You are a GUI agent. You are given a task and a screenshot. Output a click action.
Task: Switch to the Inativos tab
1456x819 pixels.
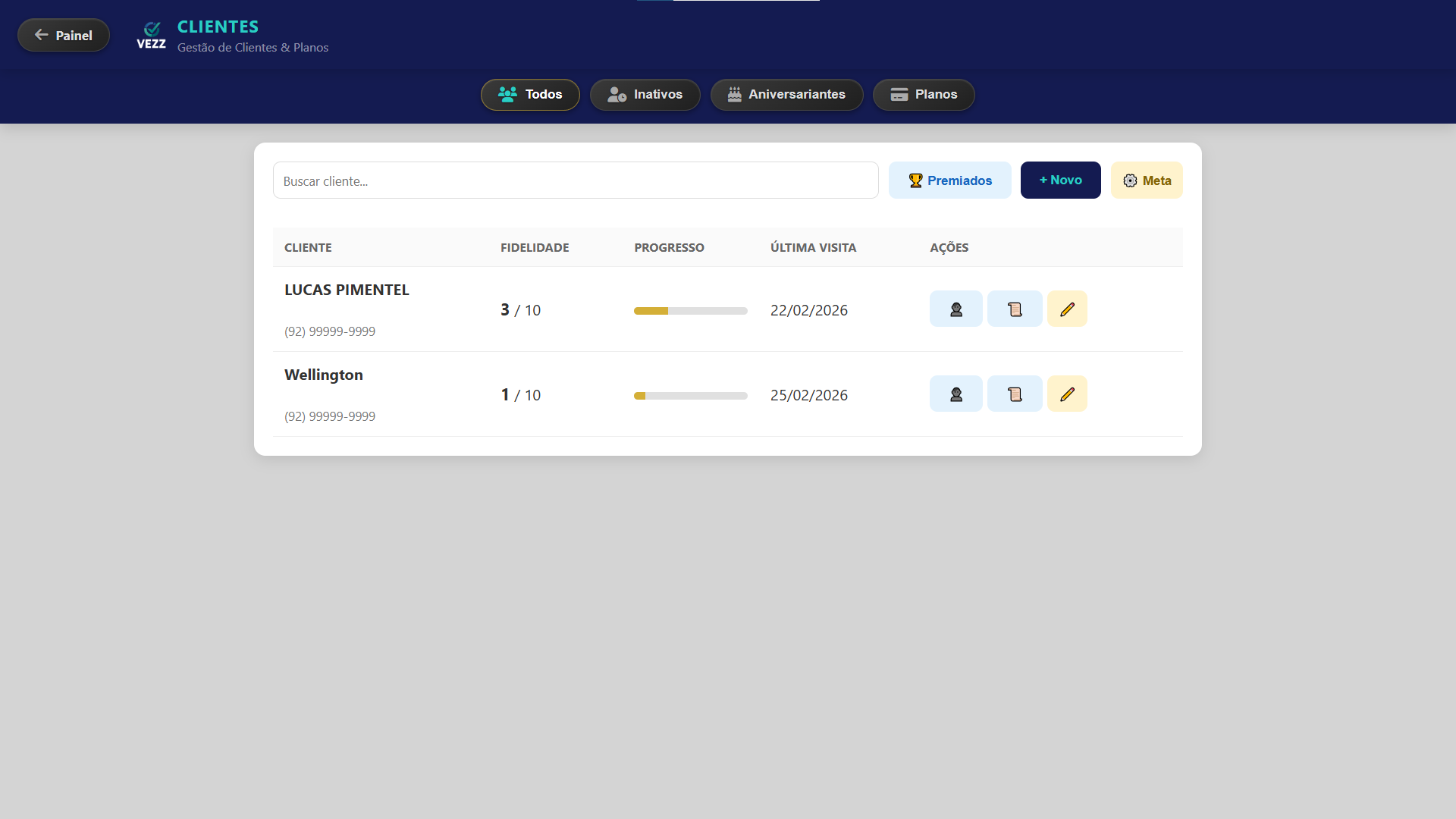click(645, 95)
